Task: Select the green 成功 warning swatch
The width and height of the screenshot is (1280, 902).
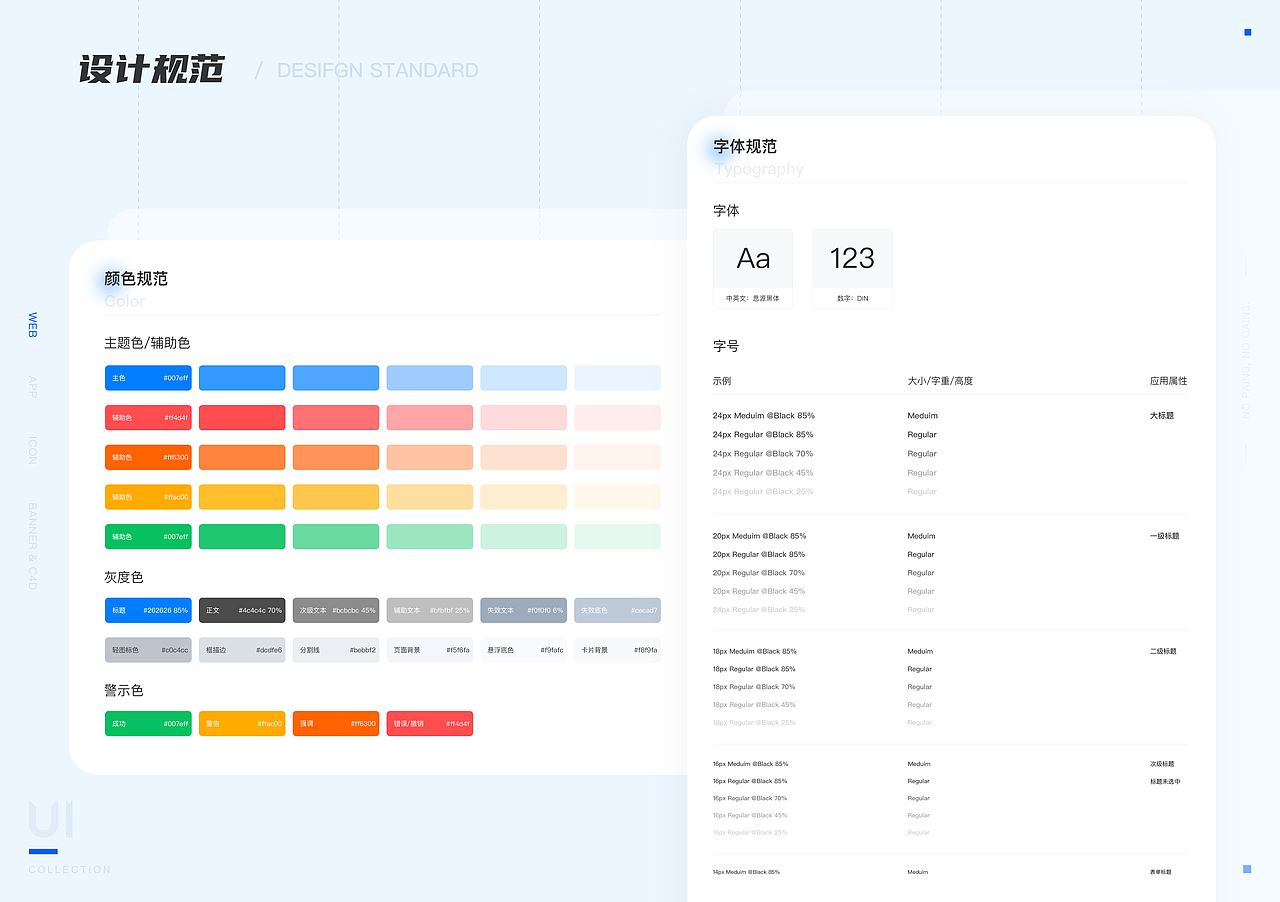Action: [x=148, y=723]
